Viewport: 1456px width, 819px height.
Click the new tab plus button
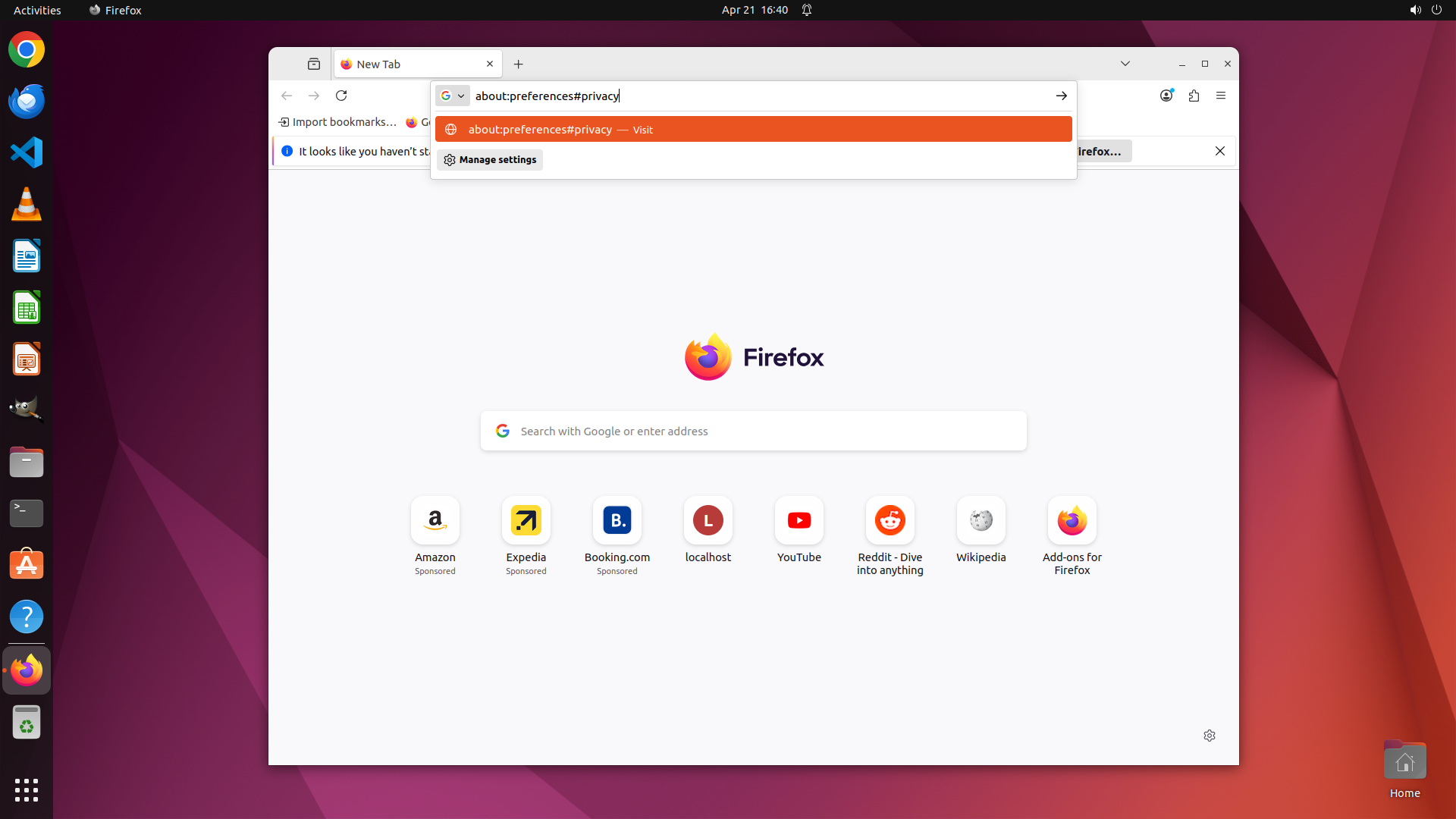pyautogui.click(x=519, y=64)
